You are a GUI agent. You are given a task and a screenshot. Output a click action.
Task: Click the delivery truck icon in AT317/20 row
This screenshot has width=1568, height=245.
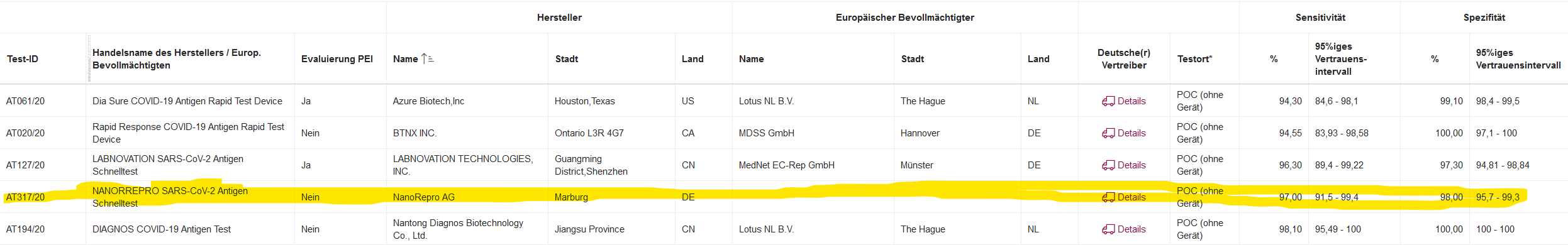(1108, 197)
